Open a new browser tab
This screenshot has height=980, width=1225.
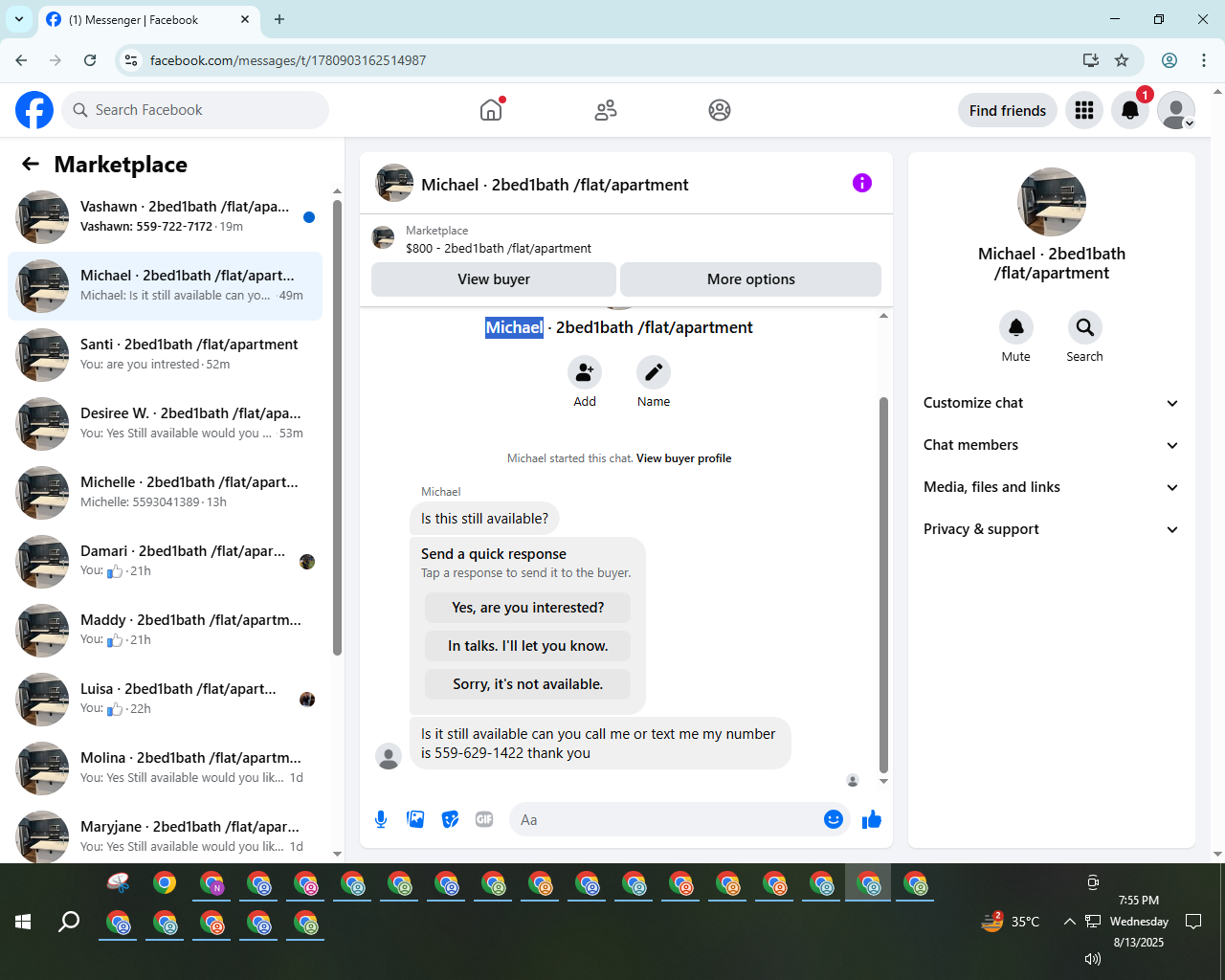(279, 19)
